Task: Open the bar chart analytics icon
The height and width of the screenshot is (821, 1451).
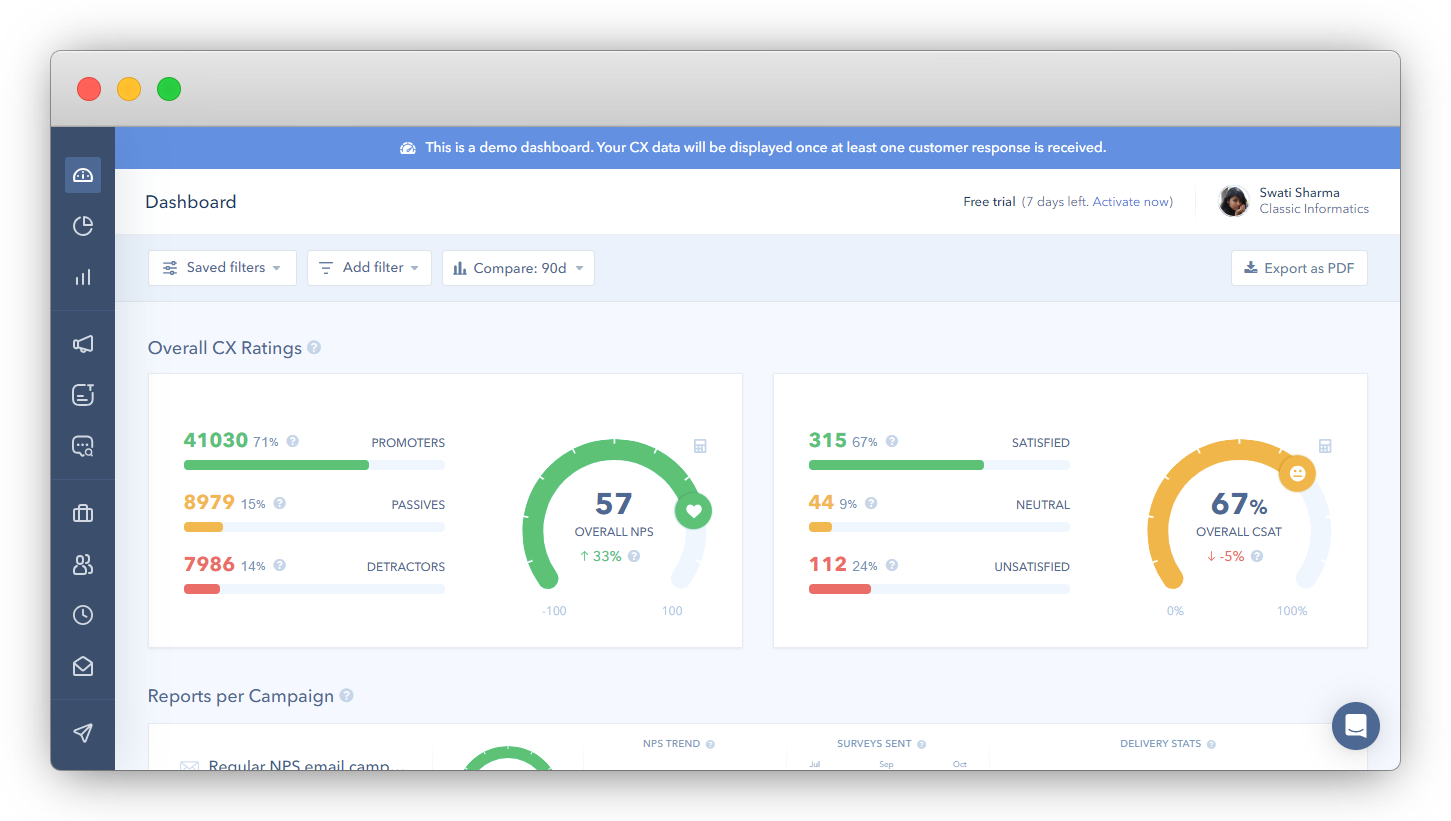Action: point(83,275)
